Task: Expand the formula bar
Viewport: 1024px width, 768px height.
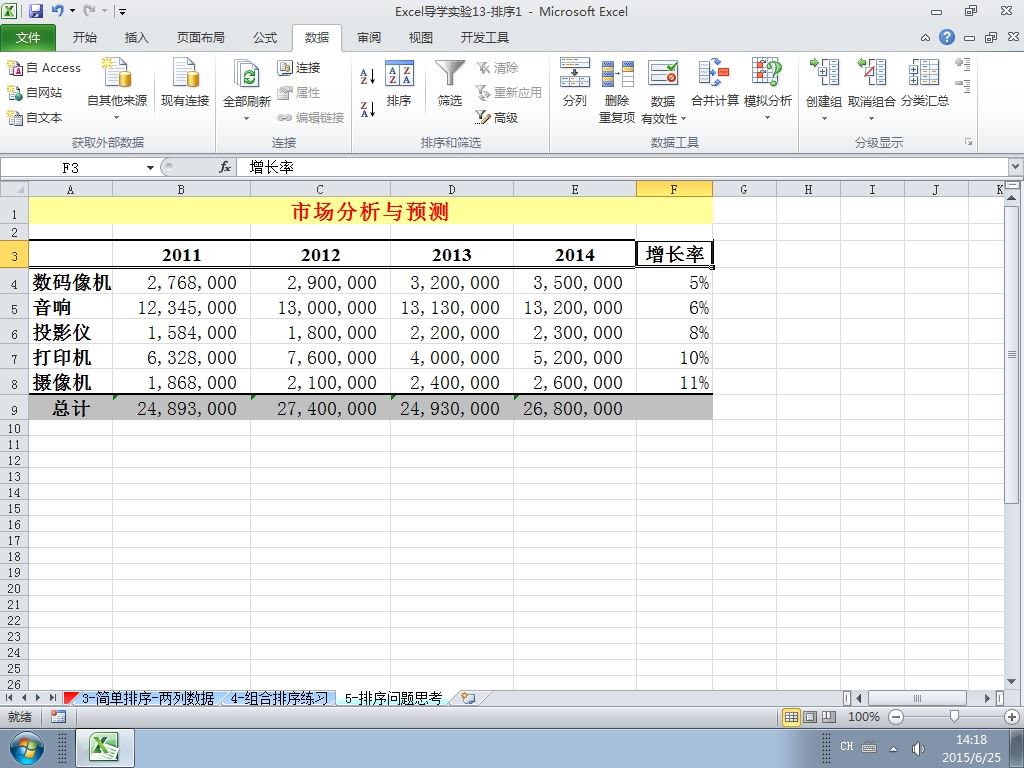Action: click(1016, 167)
